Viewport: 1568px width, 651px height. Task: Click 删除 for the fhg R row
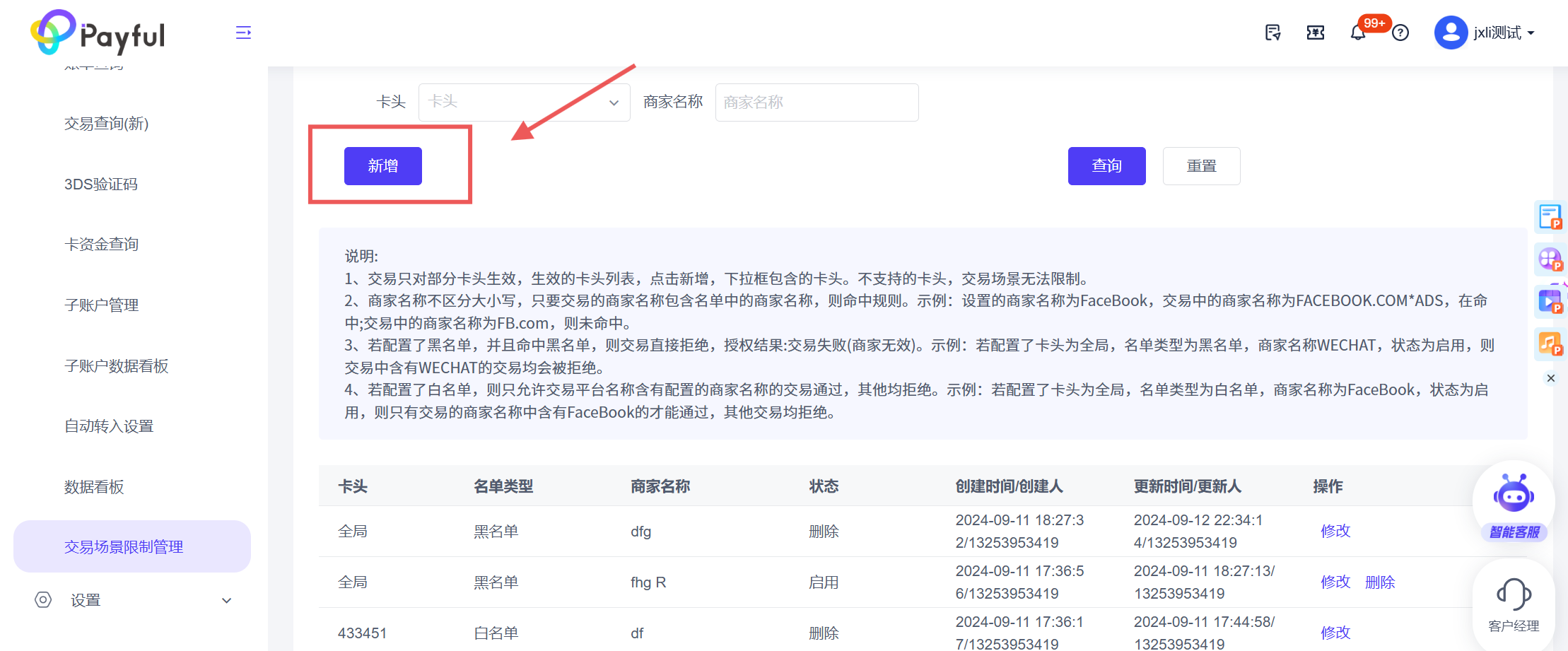click(1380, 582)
